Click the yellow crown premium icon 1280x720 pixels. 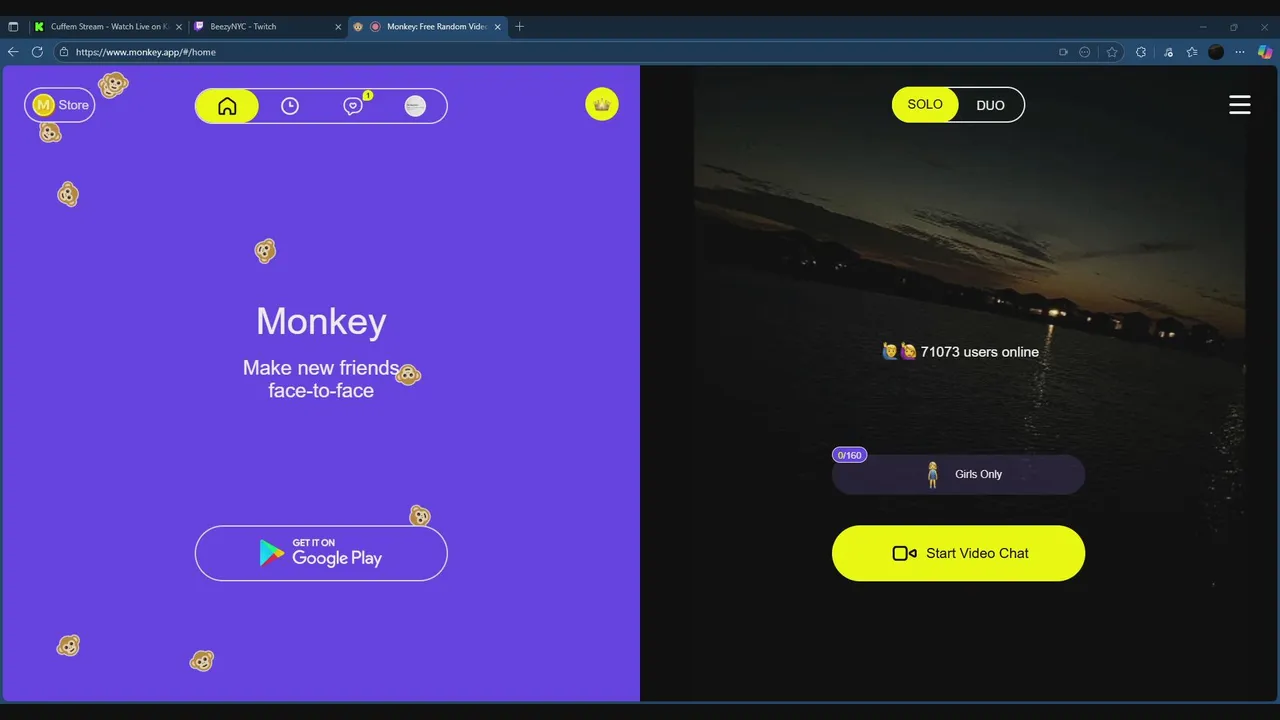(x=602, y=104)
